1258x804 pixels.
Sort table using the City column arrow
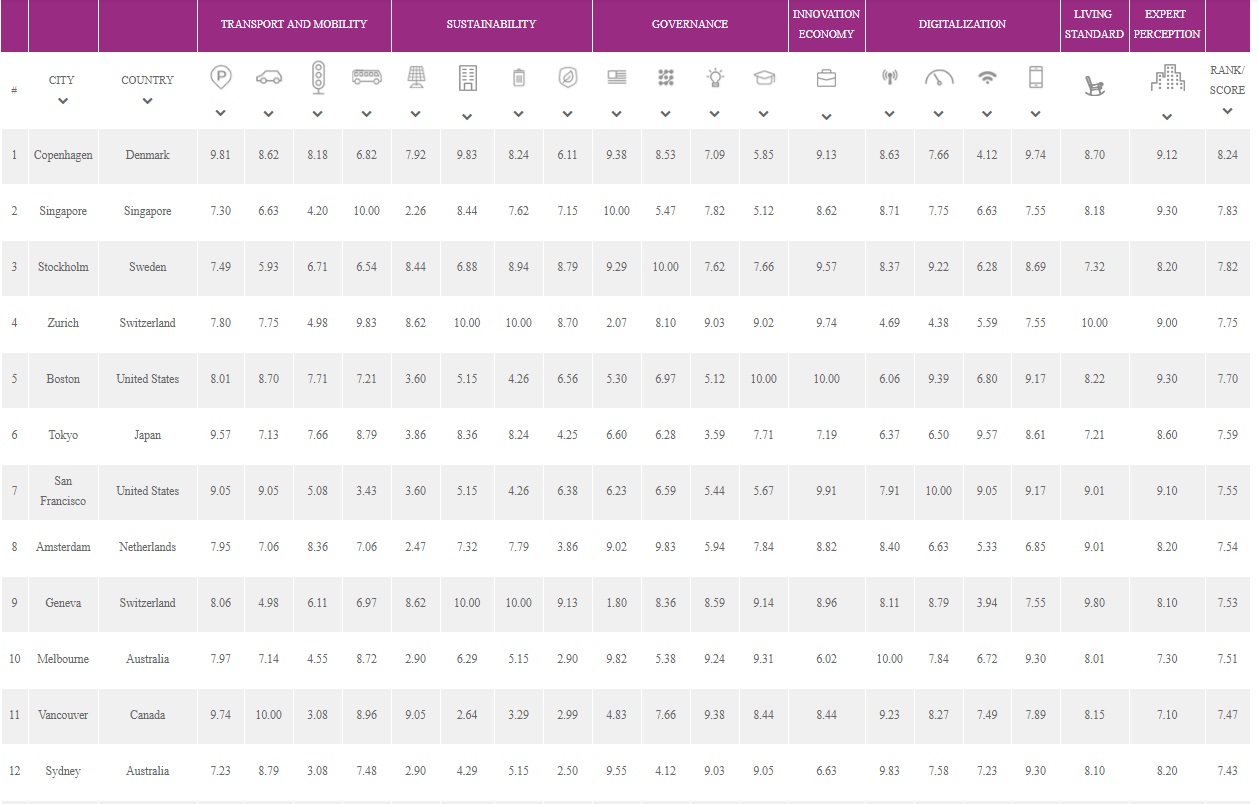[62, 101]
